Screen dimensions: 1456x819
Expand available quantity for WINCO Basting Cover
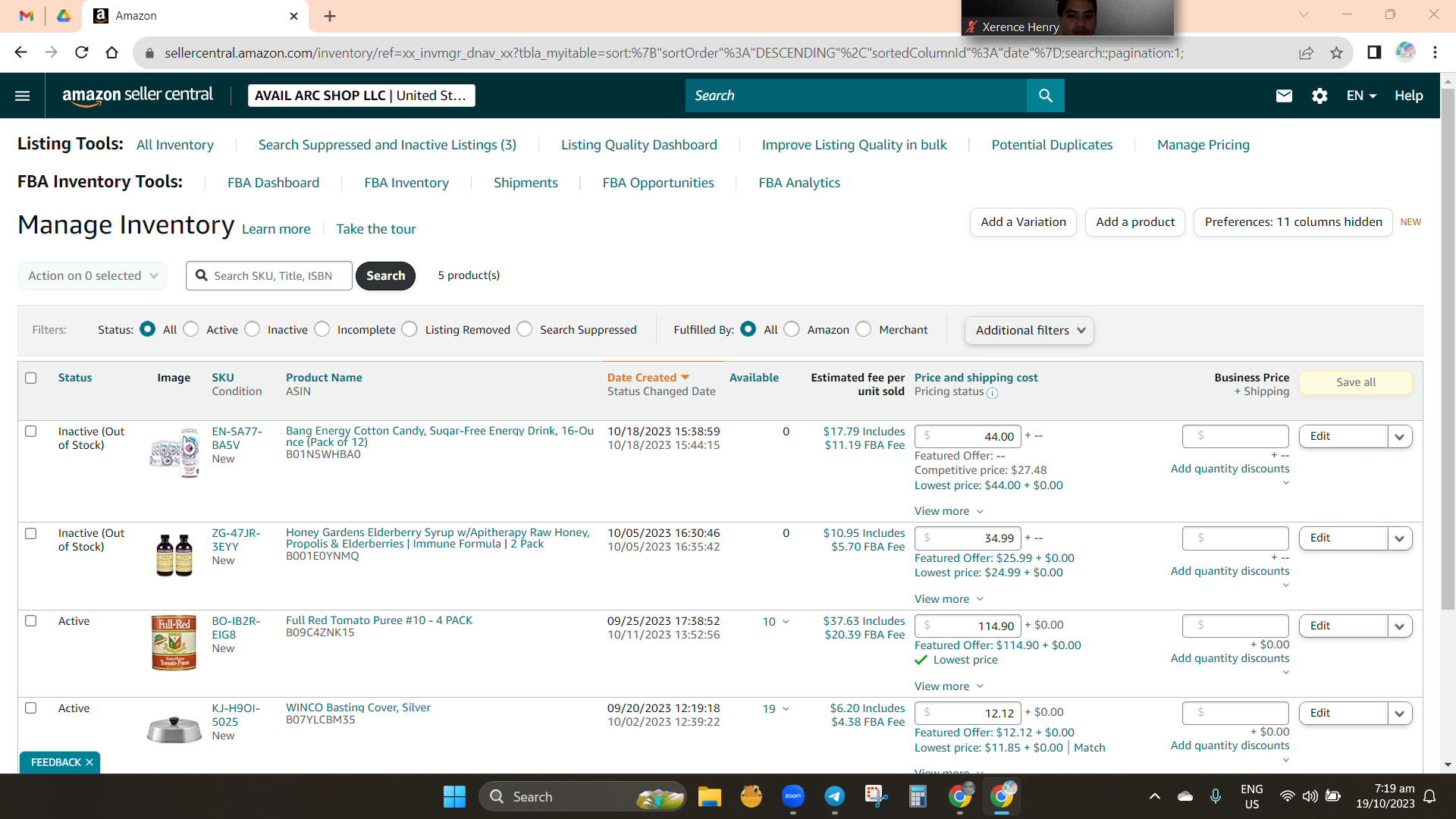786,709
